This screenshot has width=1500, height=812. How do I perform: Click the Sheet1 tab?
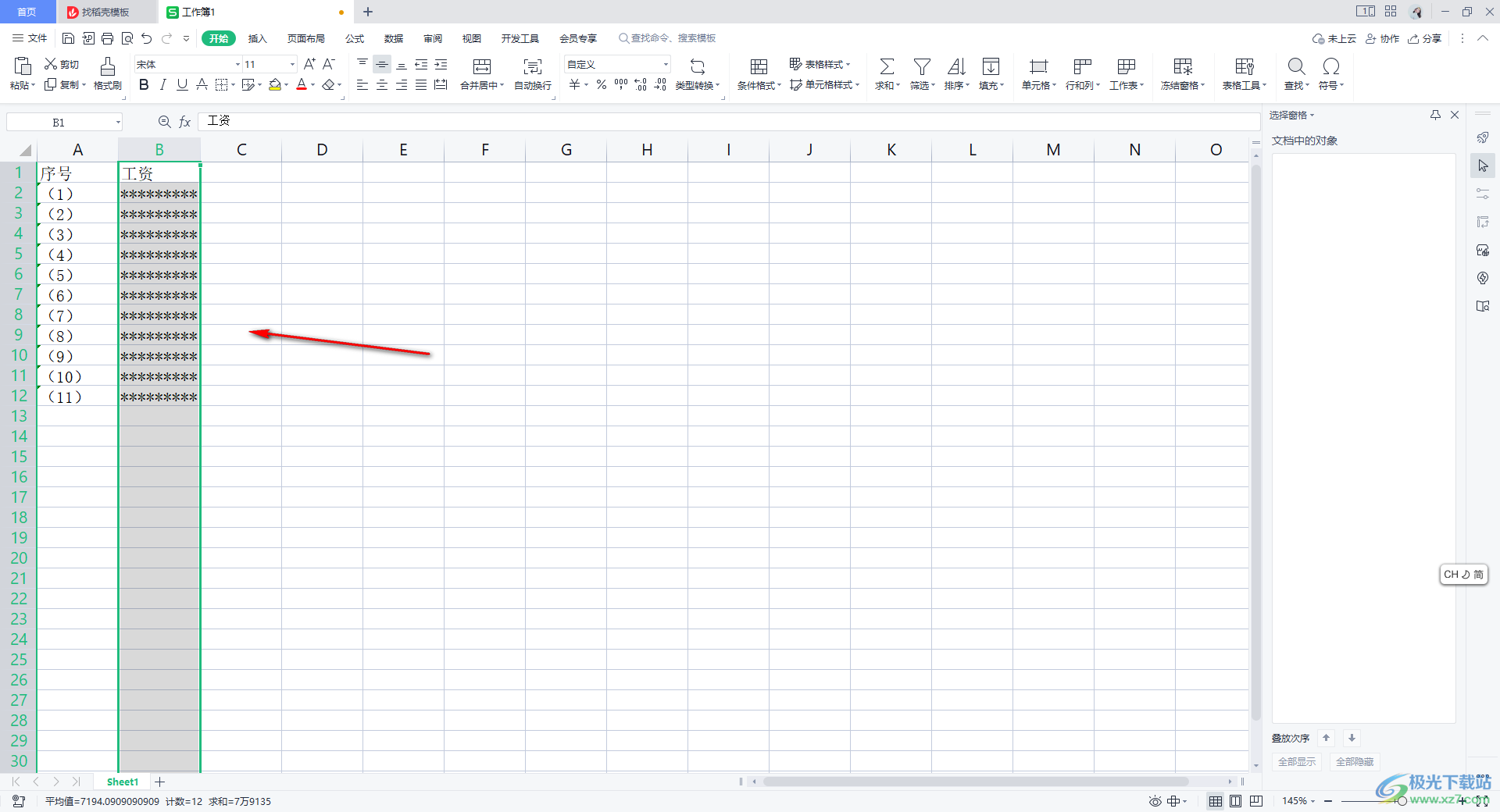click(123, 782)
